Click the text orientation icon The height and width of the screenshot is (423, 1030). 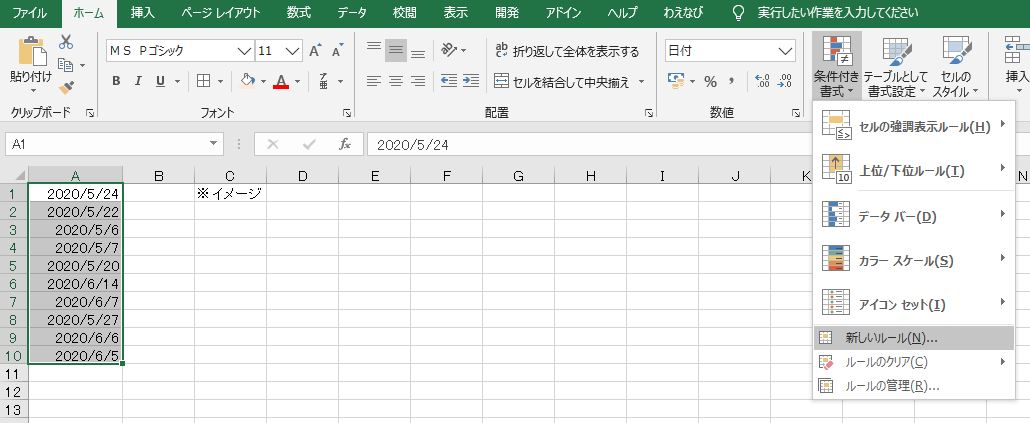point(449,50)
